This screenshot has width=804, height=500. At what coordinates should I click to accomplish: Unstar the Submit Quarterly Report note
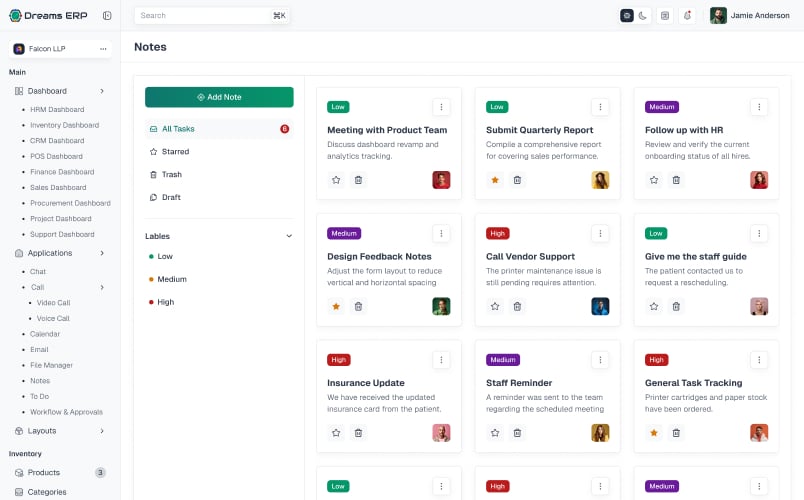(495, 180)
